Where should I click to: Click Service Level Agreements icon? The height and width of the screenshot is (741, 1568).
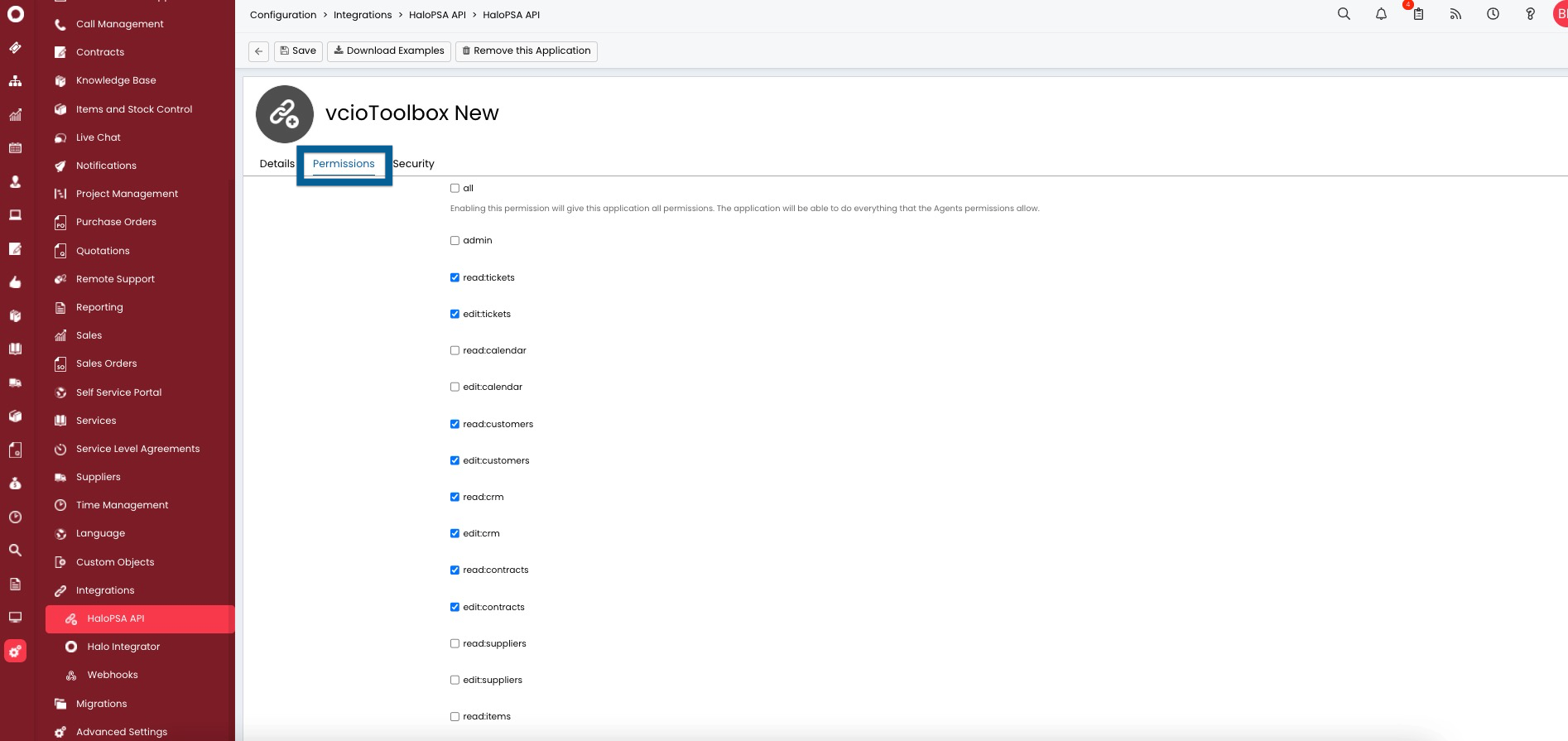[60, 449]
